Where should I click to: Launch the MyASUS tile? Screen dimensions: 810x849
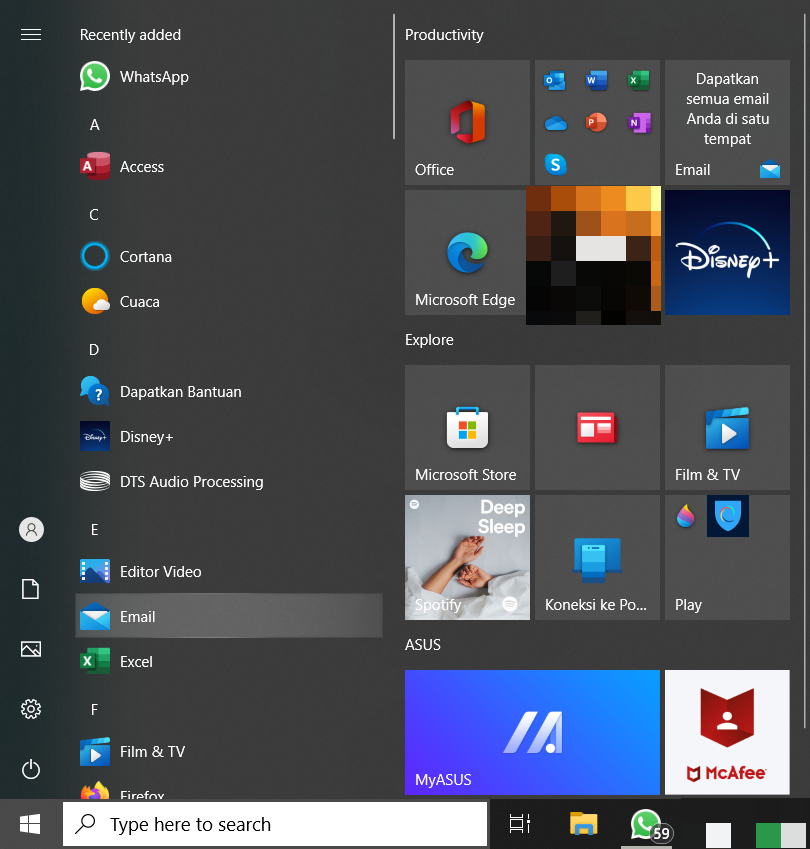(532, 732)
